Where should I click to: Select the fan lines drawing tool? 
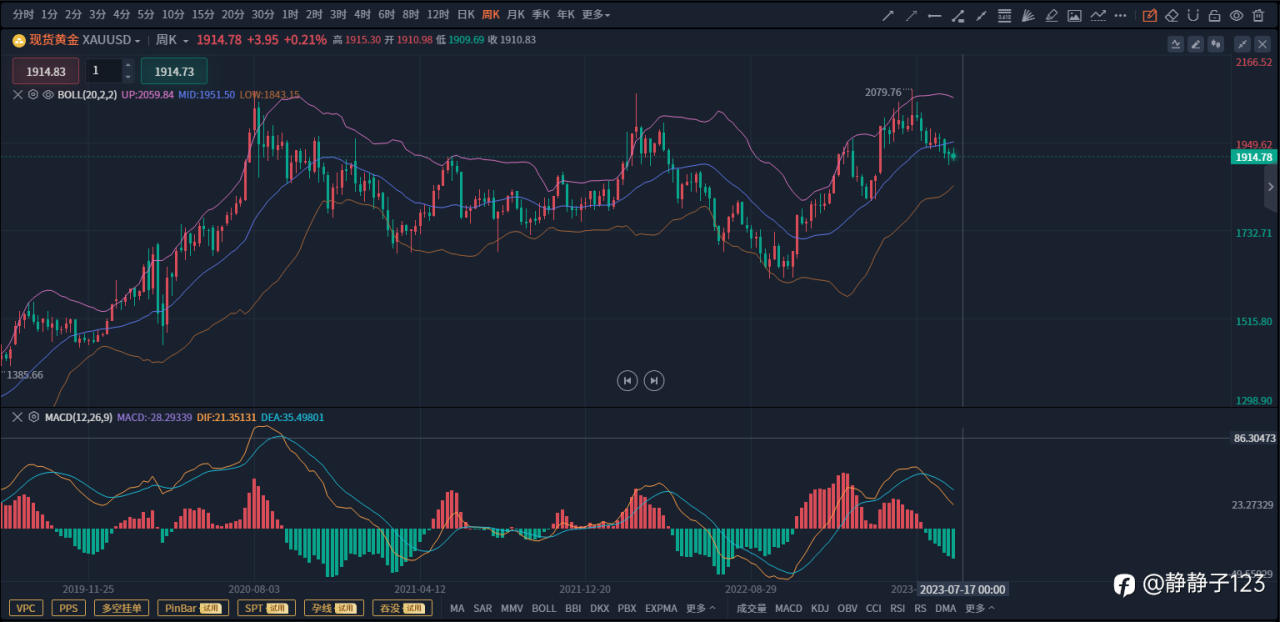pos(1028,15)
